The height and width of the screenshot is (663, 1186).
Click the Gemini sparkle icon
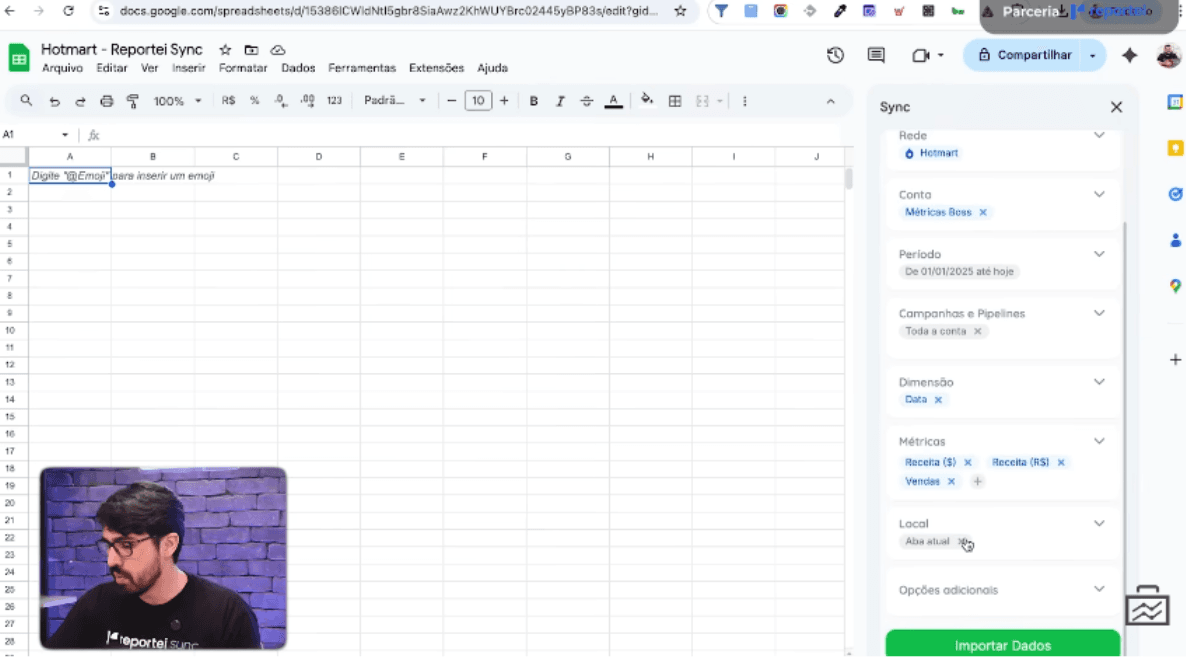click(x=1129, y=56)
